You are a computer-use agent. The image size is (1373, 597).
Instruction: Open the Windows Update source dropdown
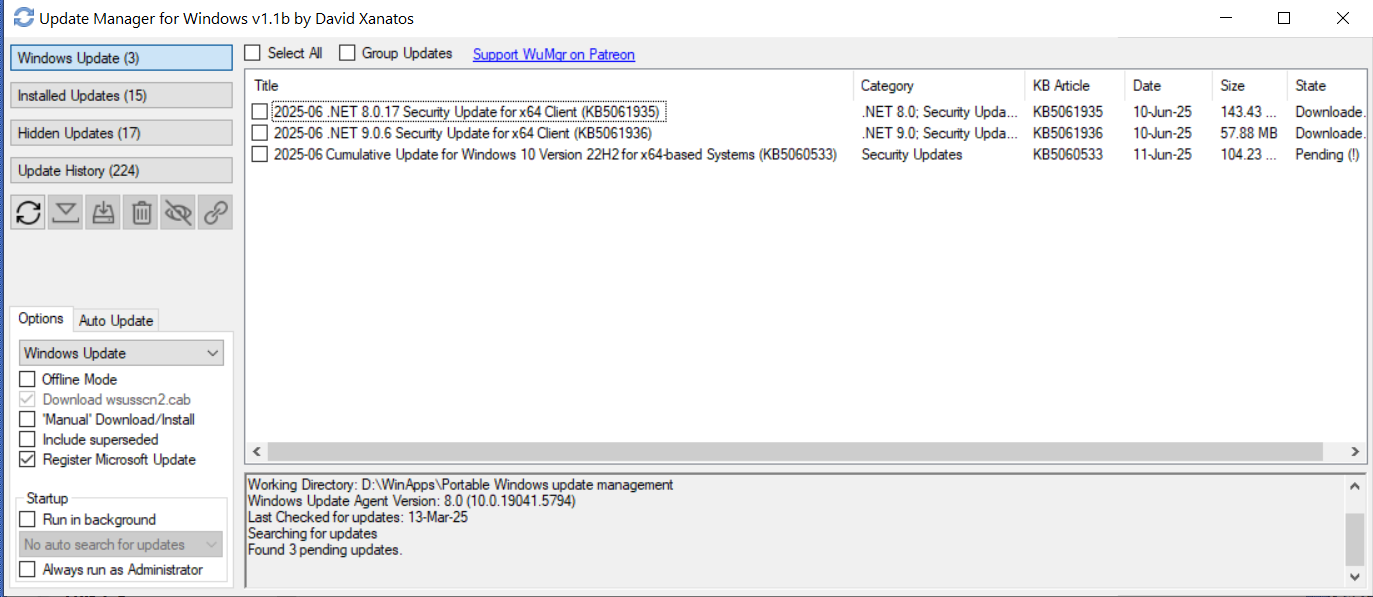pos(121,353)
